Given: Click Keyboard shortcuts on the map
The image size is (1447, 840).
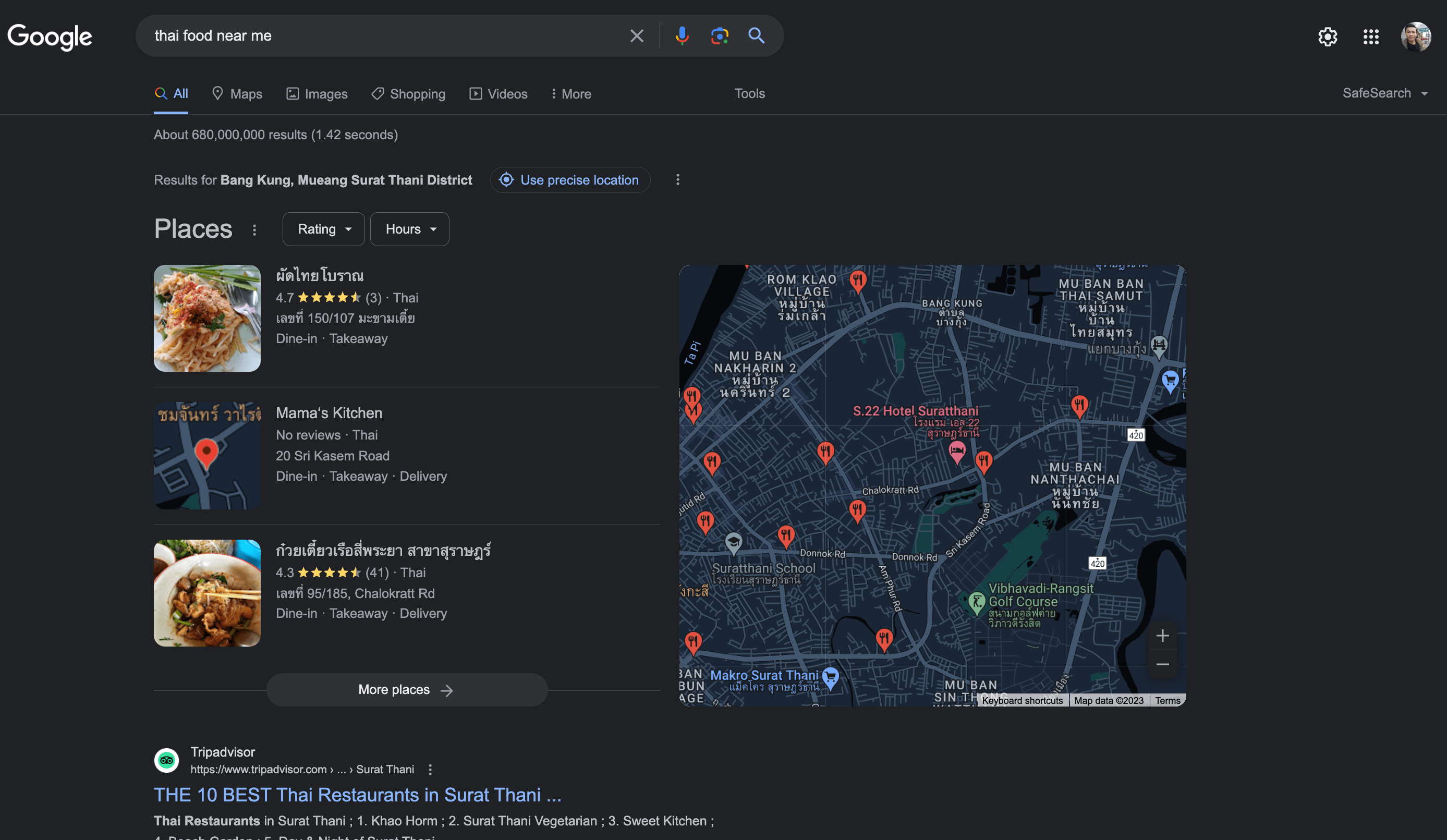Looking at the screenshot, I should [1022, 700].
